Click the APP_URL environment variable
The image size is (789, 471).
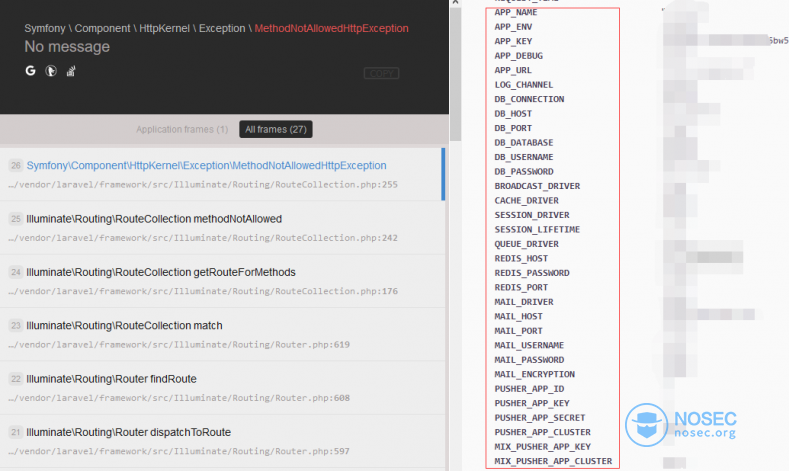[x=513, y=70]
